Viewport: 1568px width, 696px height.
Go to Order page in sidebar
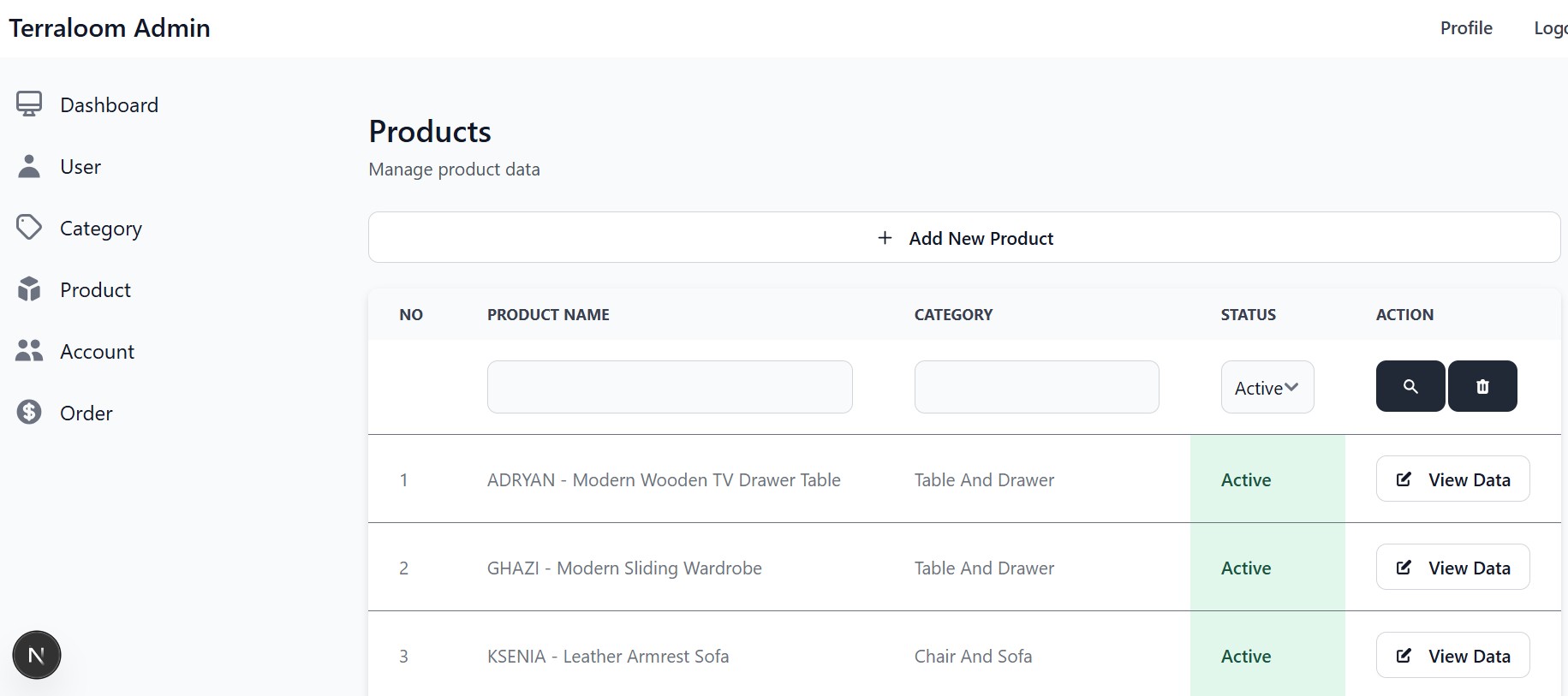(86, 413)
